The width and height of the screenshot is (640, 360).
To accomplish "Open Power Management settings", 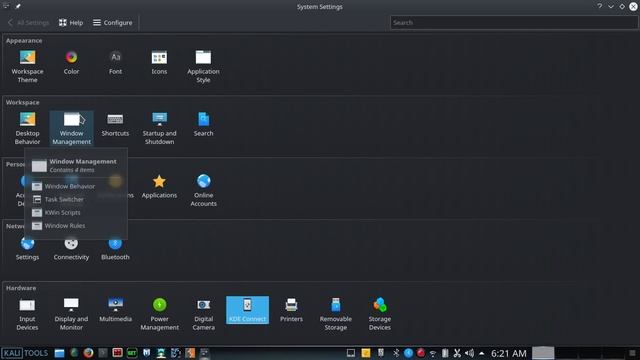I will (160, 314).
